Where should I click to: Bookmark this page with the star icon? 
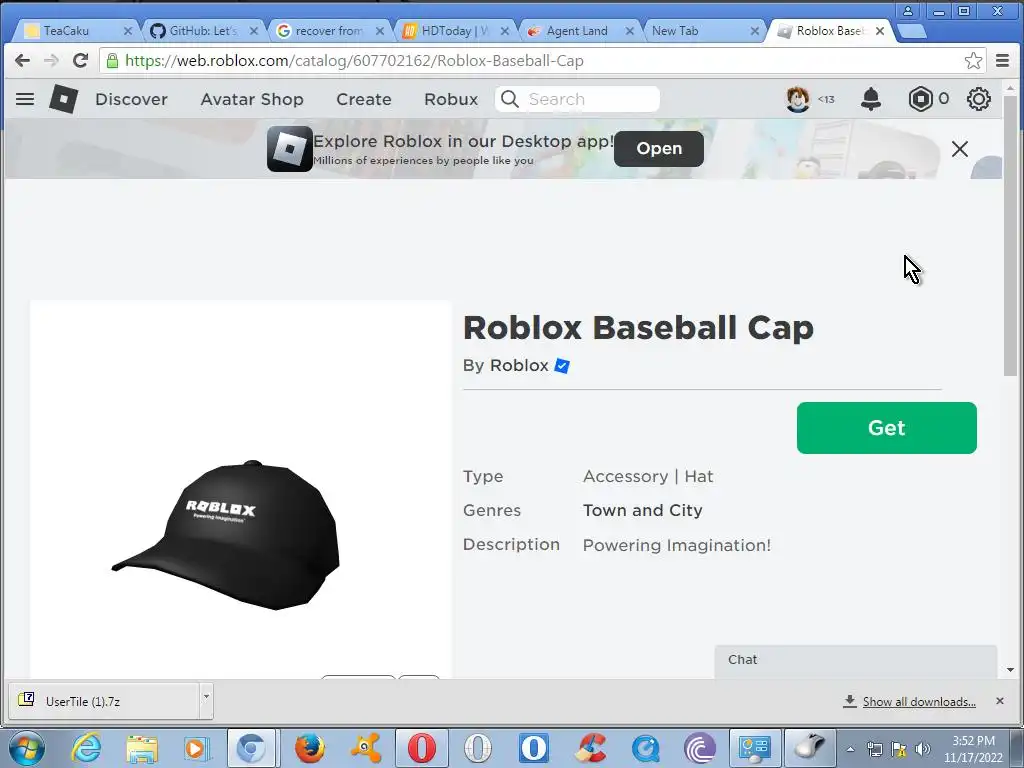tap(973, 61)
